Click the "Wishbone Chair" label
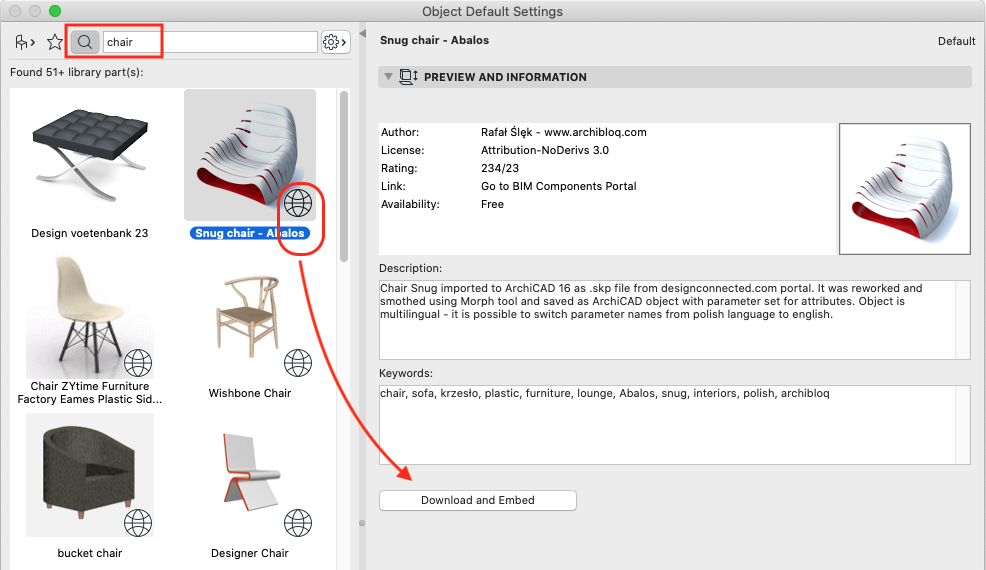Viewport: 986px width, 570px height. pyautogui.click(x=250, y=393)
